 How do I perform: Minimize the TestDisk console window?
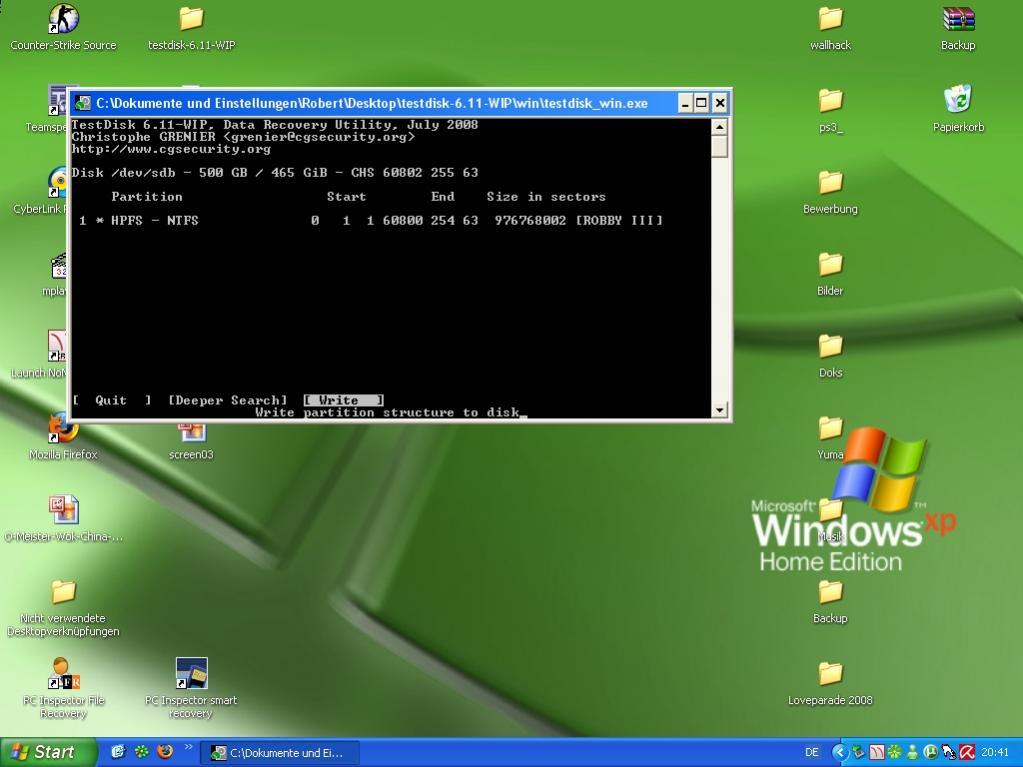tap(685, 103)
